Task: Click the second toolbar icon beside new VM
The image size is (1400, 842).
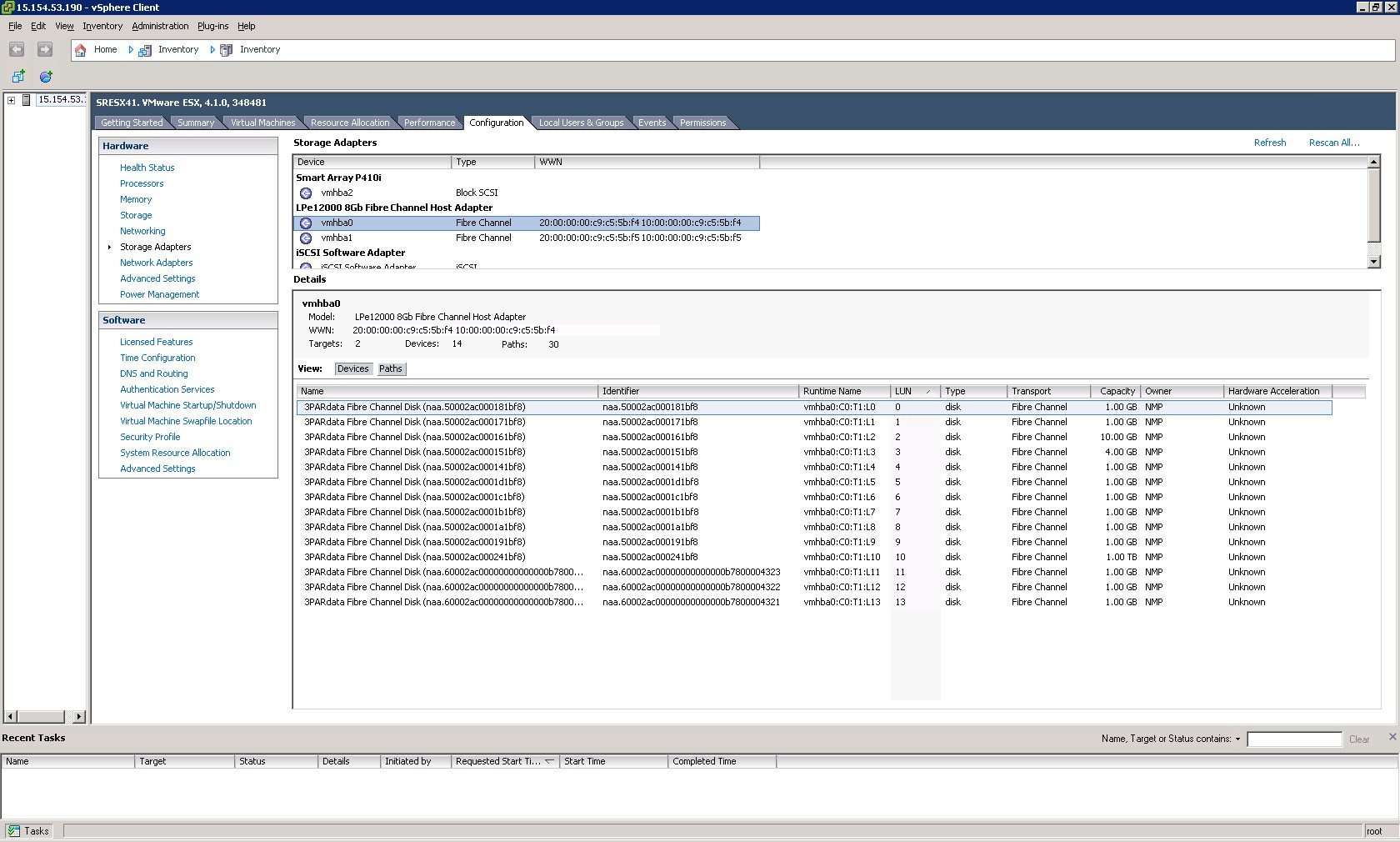Action: 46,76
